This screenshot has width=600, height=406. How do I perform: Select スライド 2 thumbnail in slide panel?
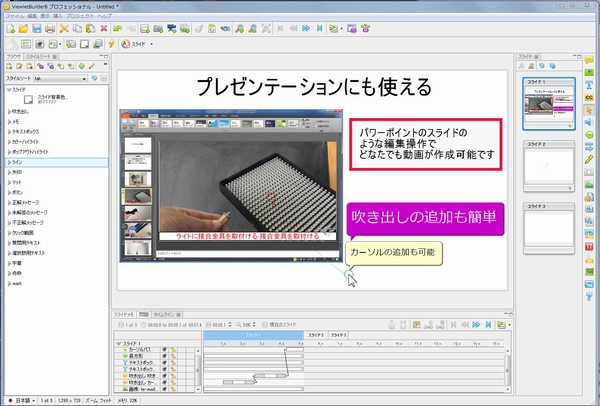(549, 166)
